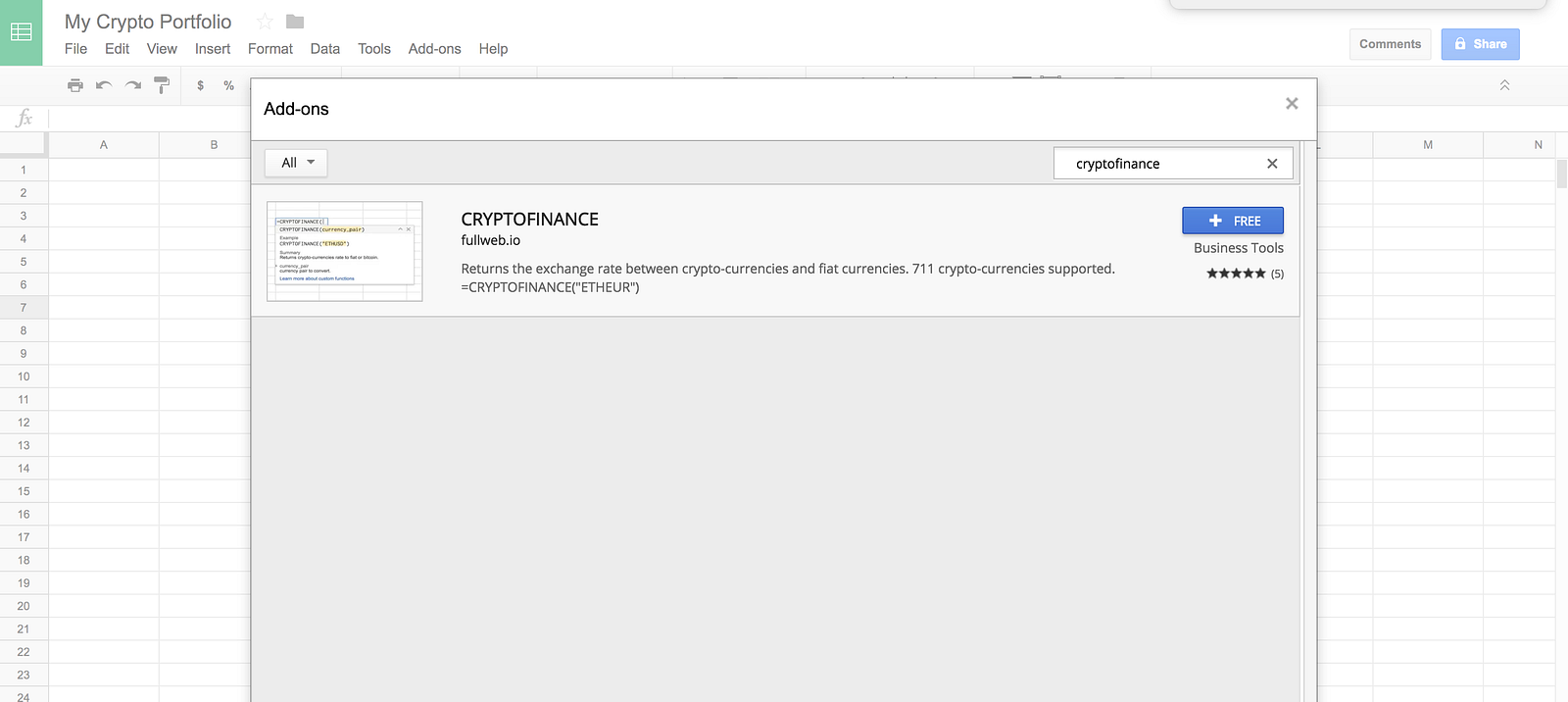Open the Format menu
The image size is (1568, 702).
pyautogui.click(x=270, y=49)
